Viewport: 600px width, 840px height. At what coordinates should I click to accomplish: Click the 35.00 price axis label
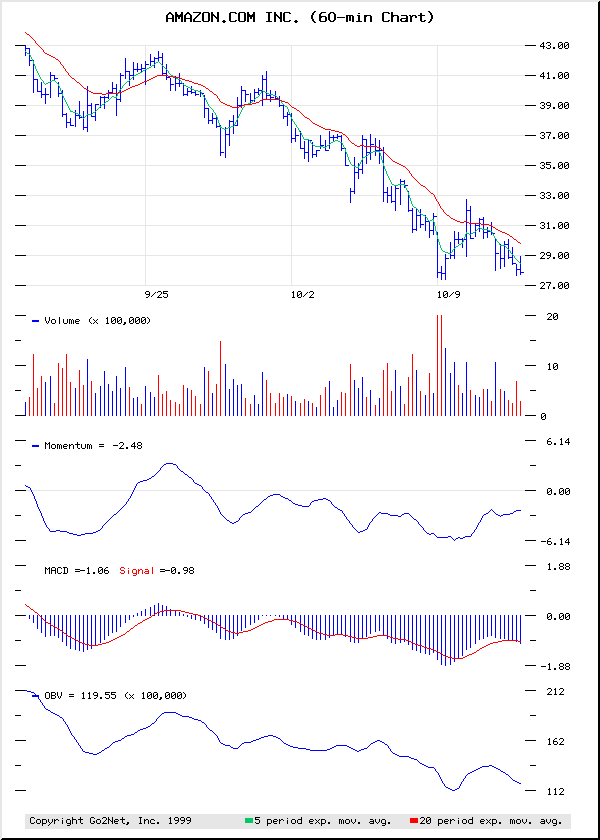click(x=554, y=166)
